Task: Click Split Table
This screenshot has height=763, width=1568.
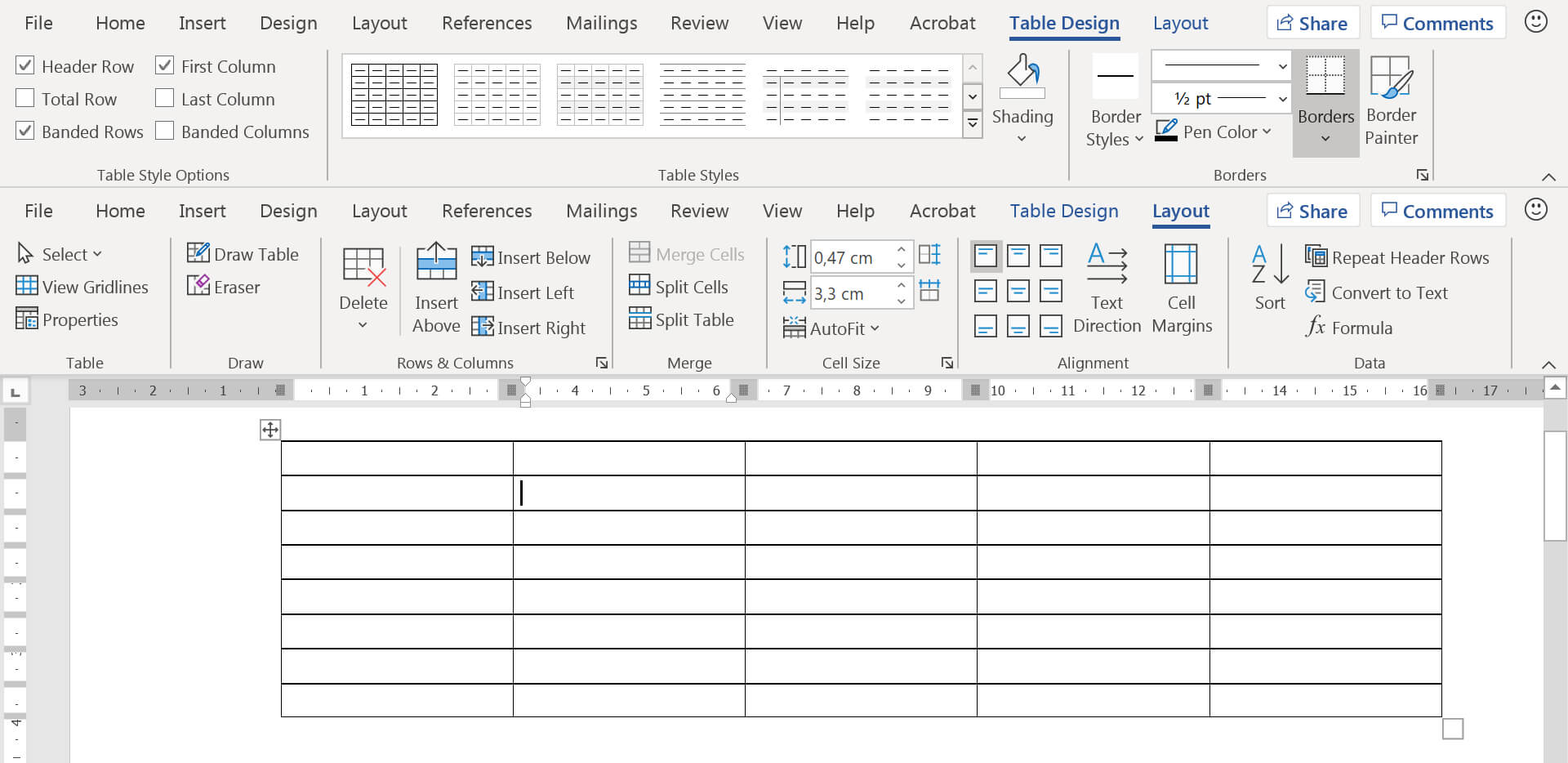Action: click(681, 319)
